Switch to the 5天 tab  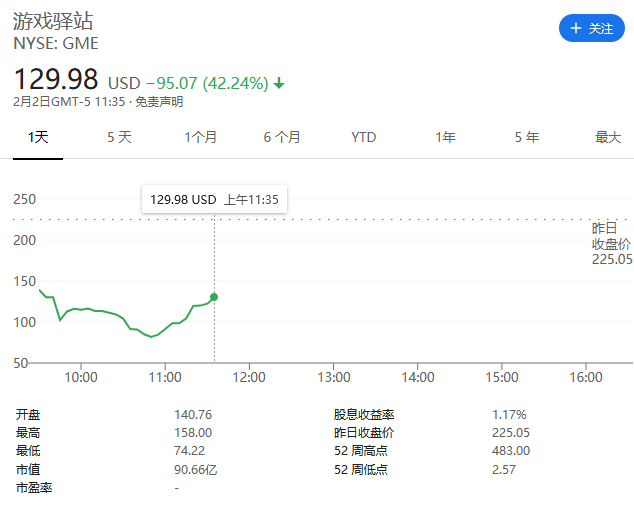(x=119, y=137)
